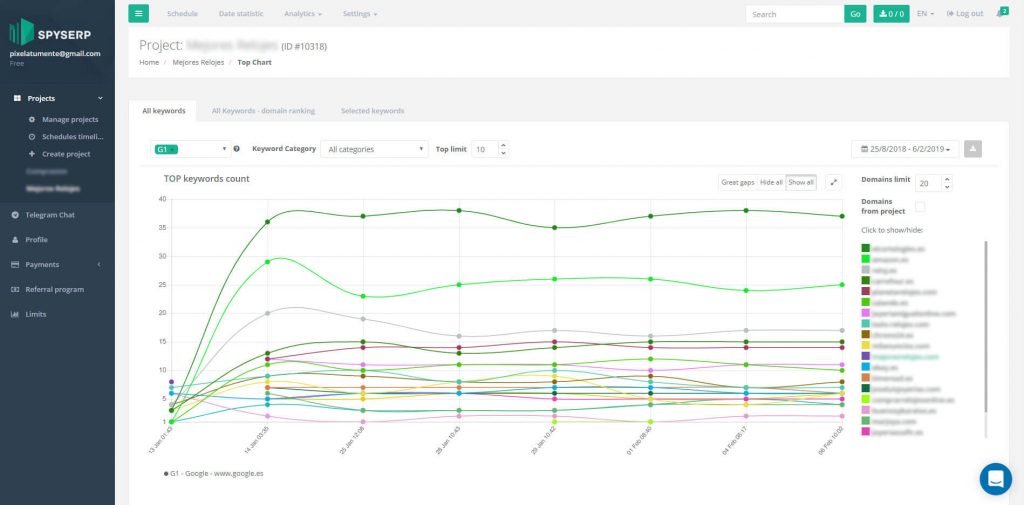Click the Home breadcrumb link
The image size is (1024, 505).
click(149, 63)
